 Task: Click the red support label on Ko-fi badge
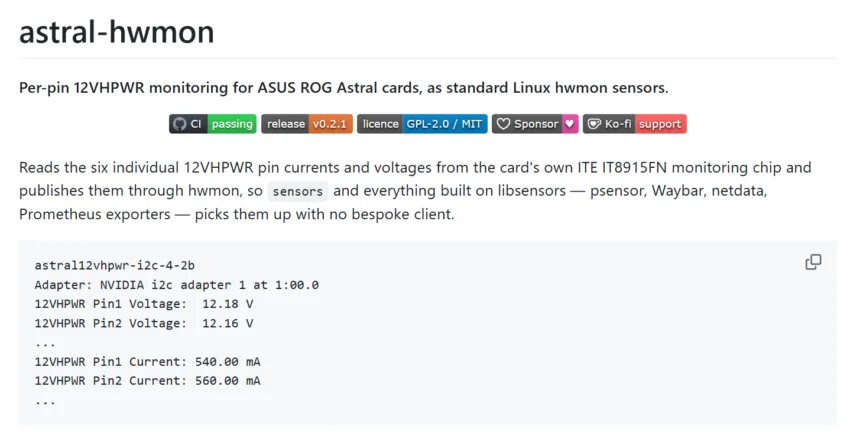[x=660, y=124]
